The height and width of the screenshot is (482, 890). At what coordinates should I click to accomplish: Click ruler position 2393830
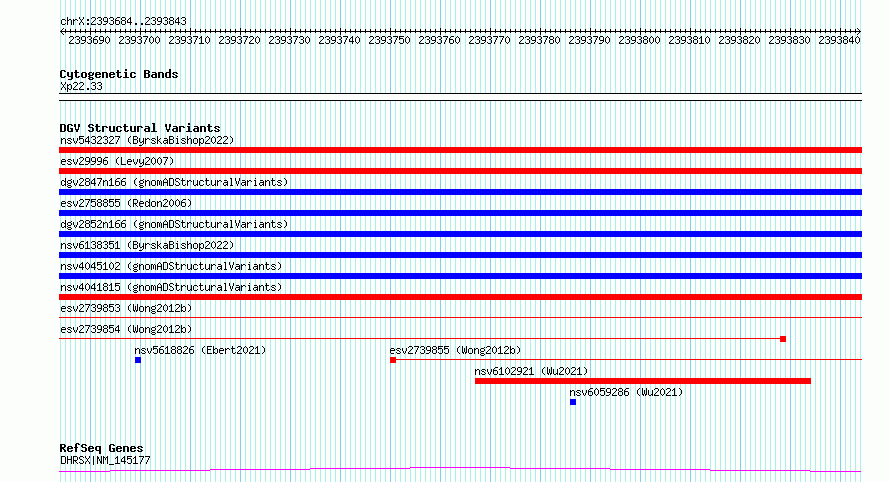click(x=789, y=40)
